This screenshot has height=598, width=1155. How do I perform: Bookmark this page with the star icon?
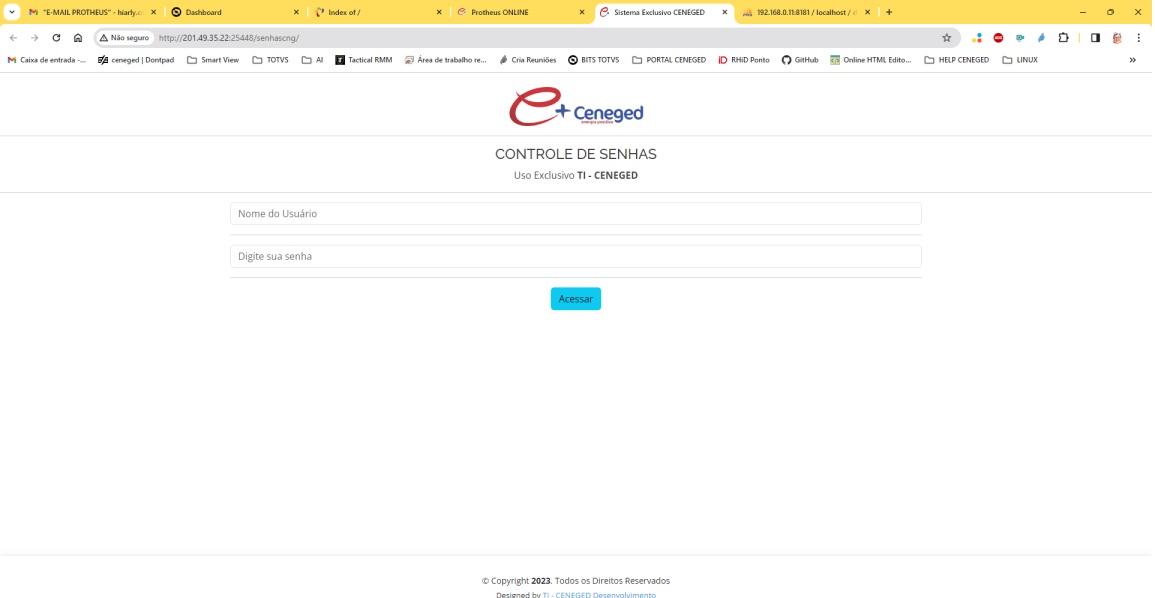[x=946, y=38]
